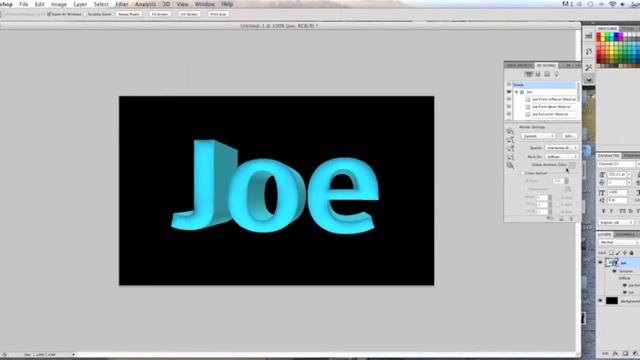The width and height of the screenshot is (640, 360).
Task: Switch to the Swatches tab
Action: tap(607, 29)
